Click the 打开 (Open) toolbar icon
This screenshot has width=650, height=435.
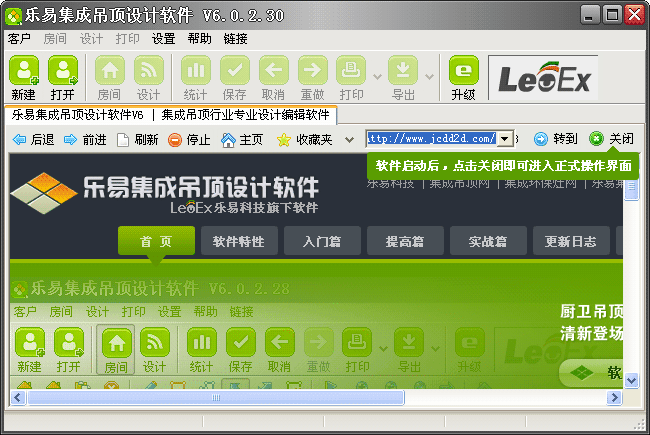(63, 77)
